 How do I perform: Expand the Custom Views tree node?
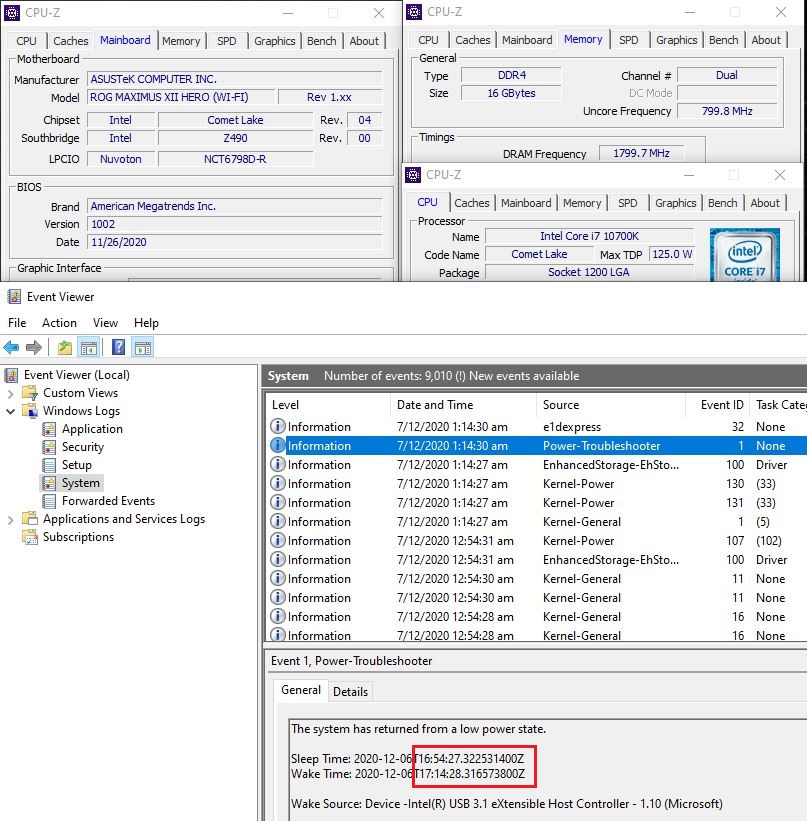click(x=10, y=393)
